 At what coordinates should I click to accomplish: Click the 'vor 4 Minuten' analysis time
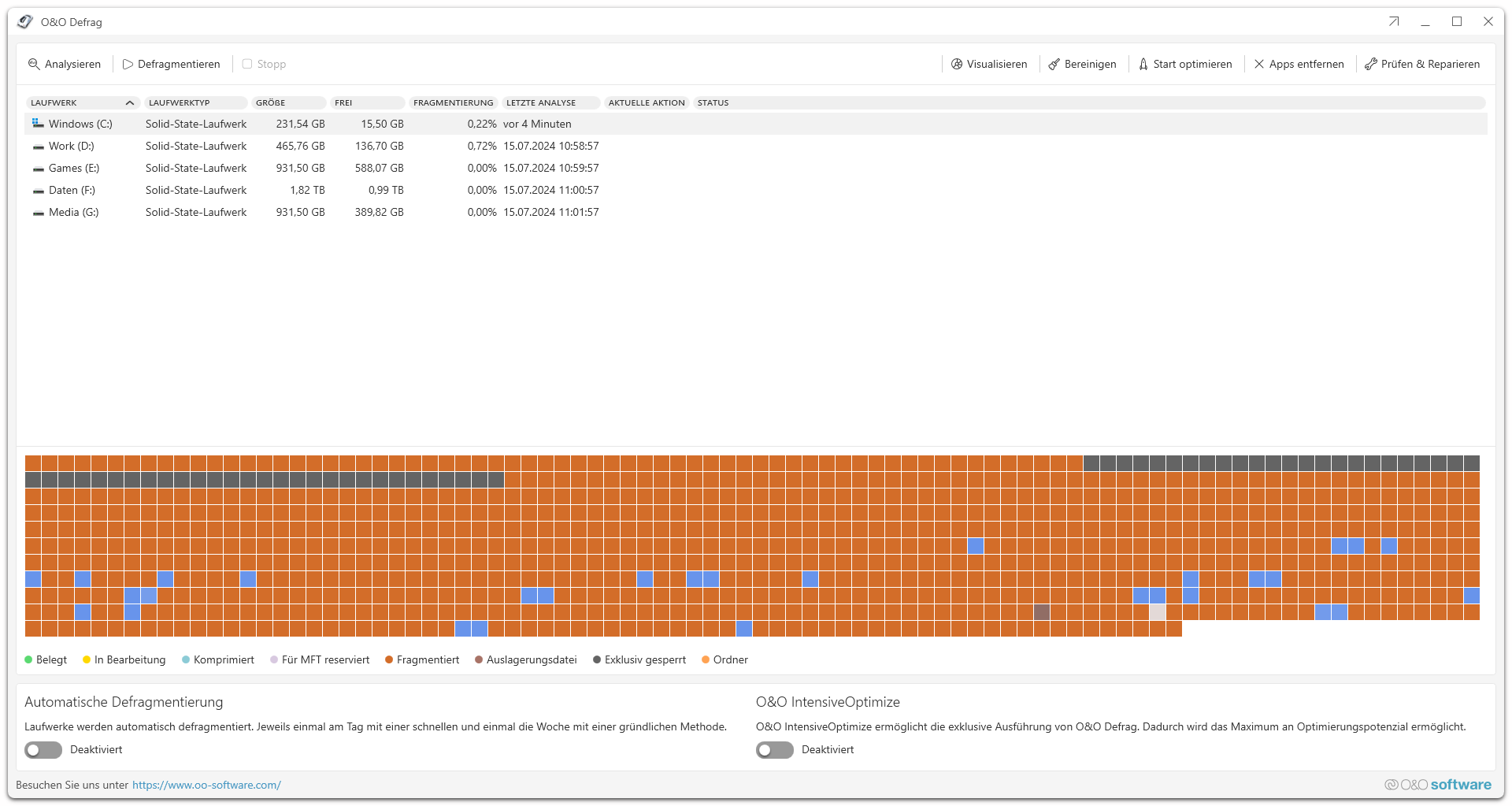[x=537, y=124]
